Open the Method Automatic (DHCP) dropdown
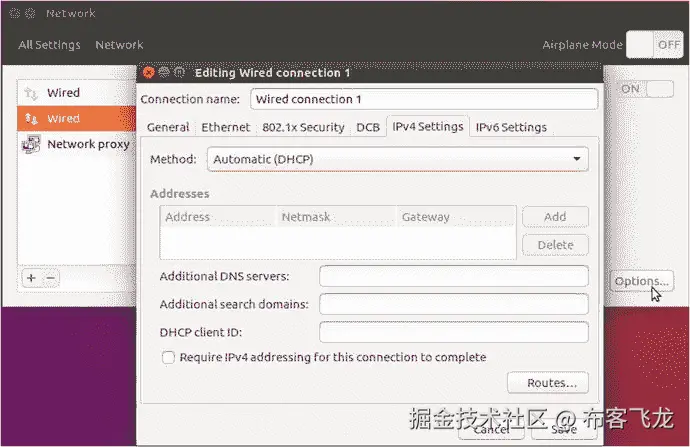 coord(397,159)
